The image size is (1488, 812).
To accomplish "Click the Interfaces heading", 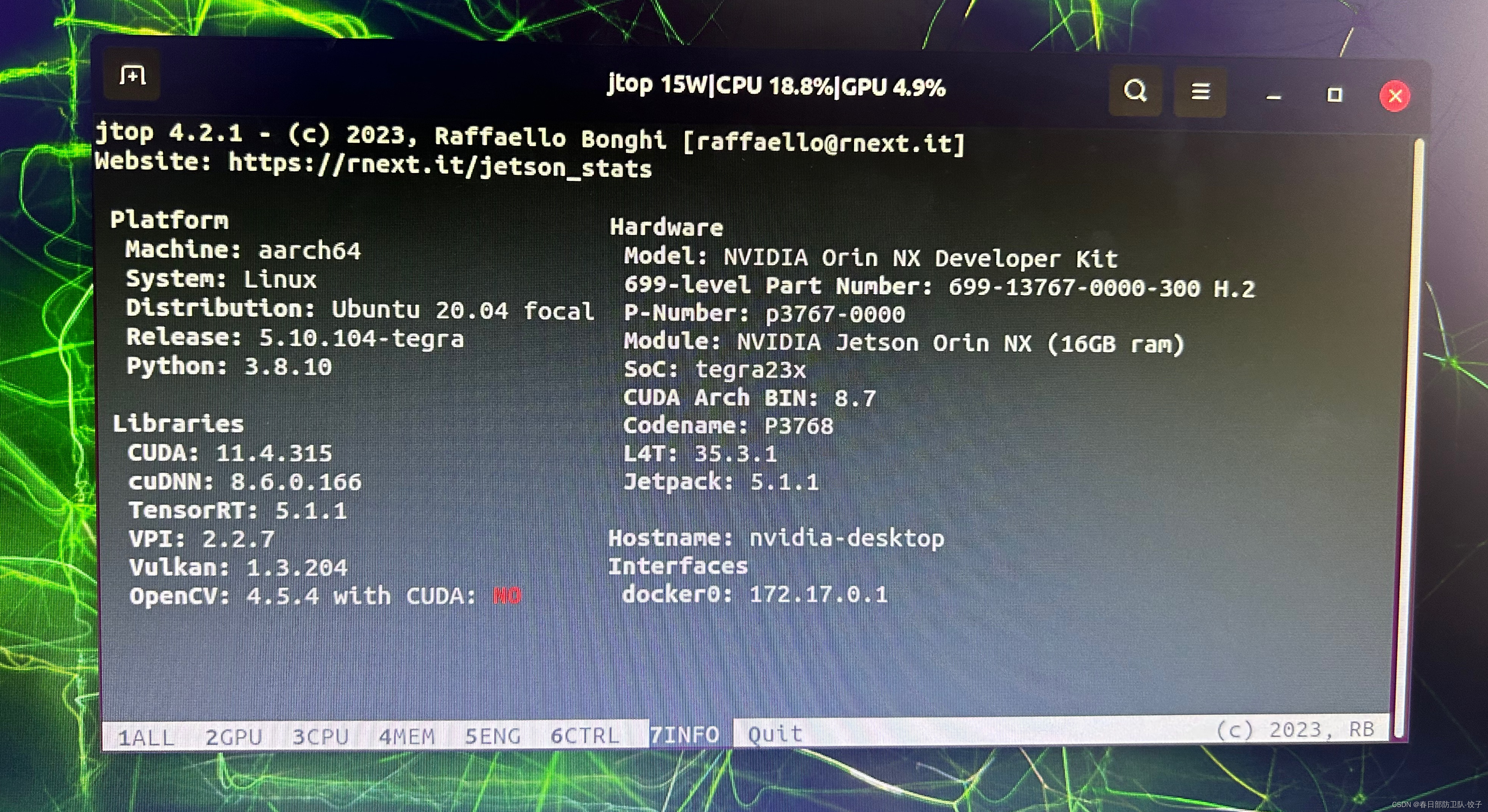I will tap(678, 566).
